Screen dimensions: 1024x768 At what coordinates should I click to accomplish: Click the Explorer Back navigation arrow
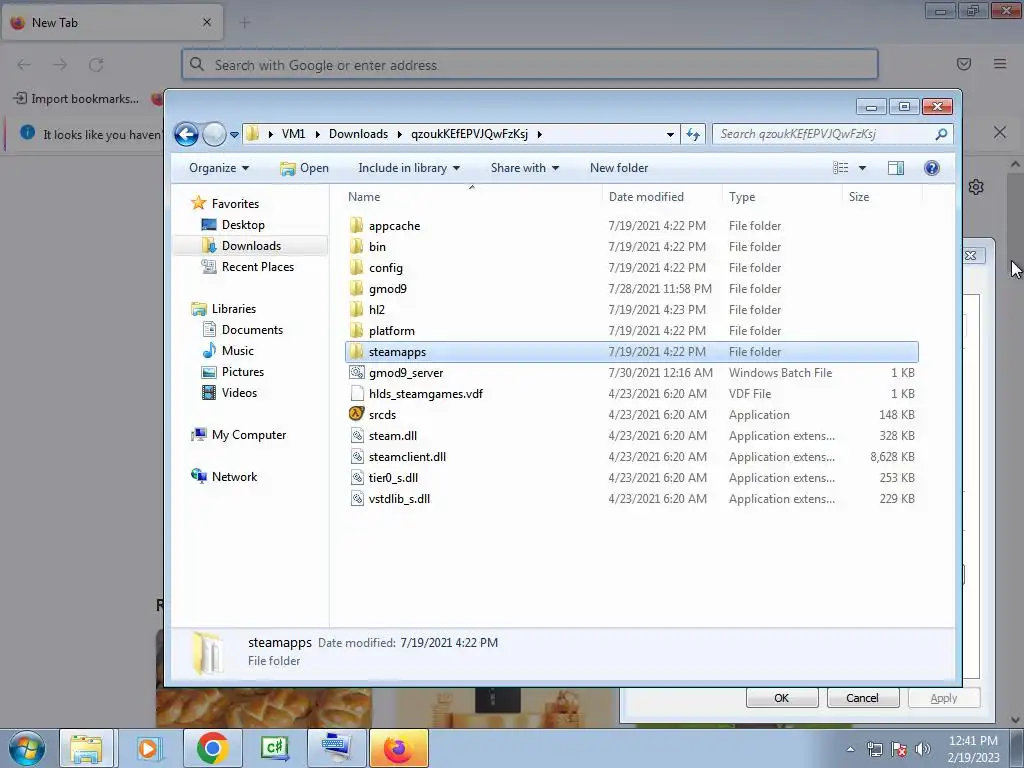[186, 135]
